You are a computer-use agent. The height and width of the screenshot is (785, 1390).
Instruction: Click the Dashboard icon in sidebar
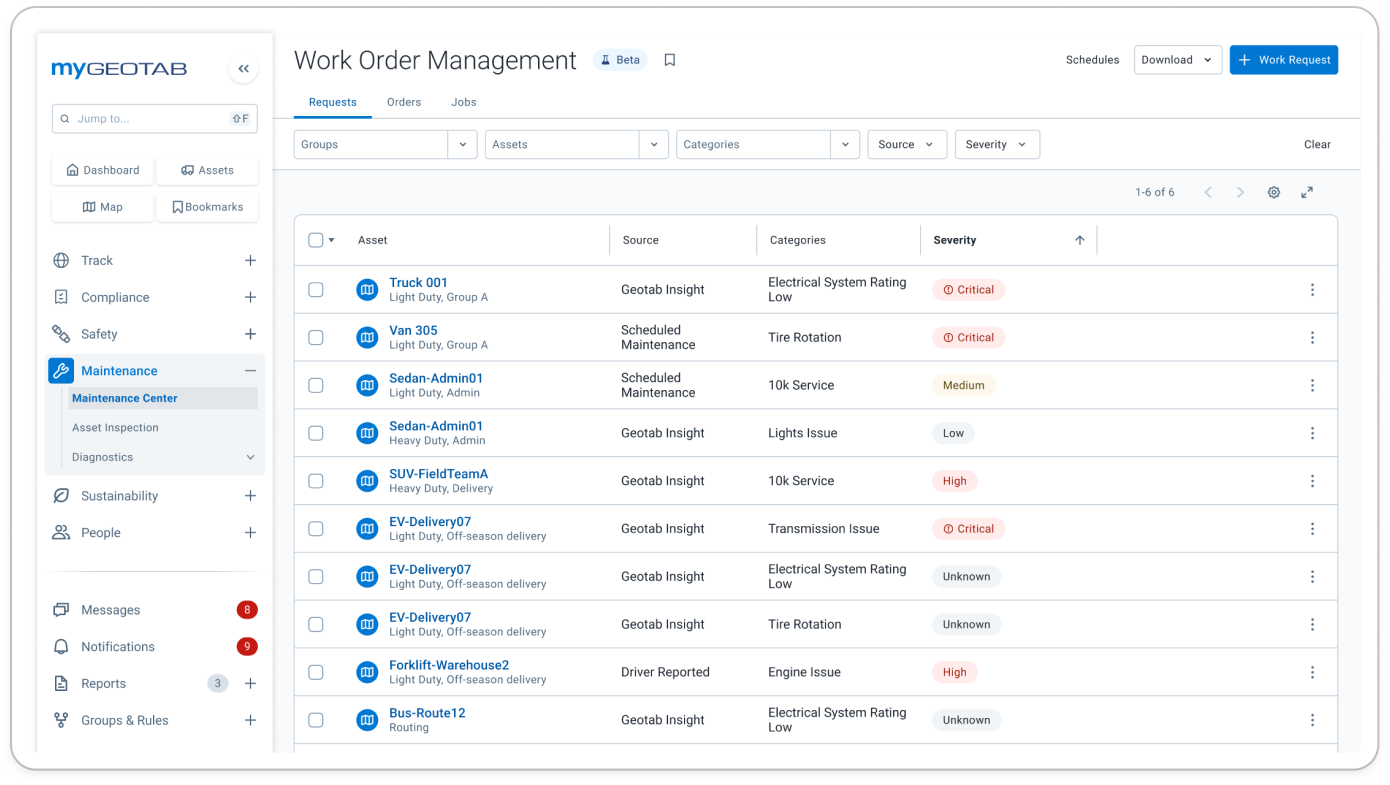click(102, 170)
